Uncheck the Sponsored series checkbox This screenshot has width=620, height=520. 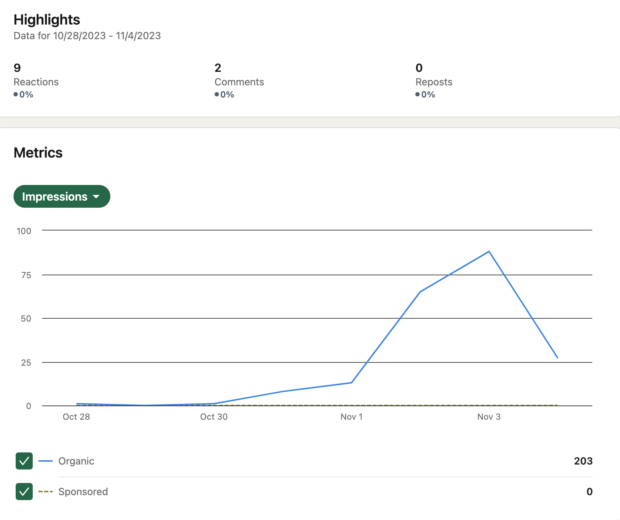24,491
